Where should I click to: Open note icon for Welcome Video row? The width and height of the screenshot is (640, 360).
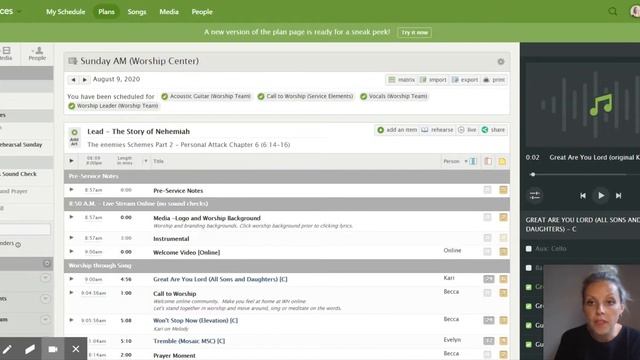[x=503, y=251]
